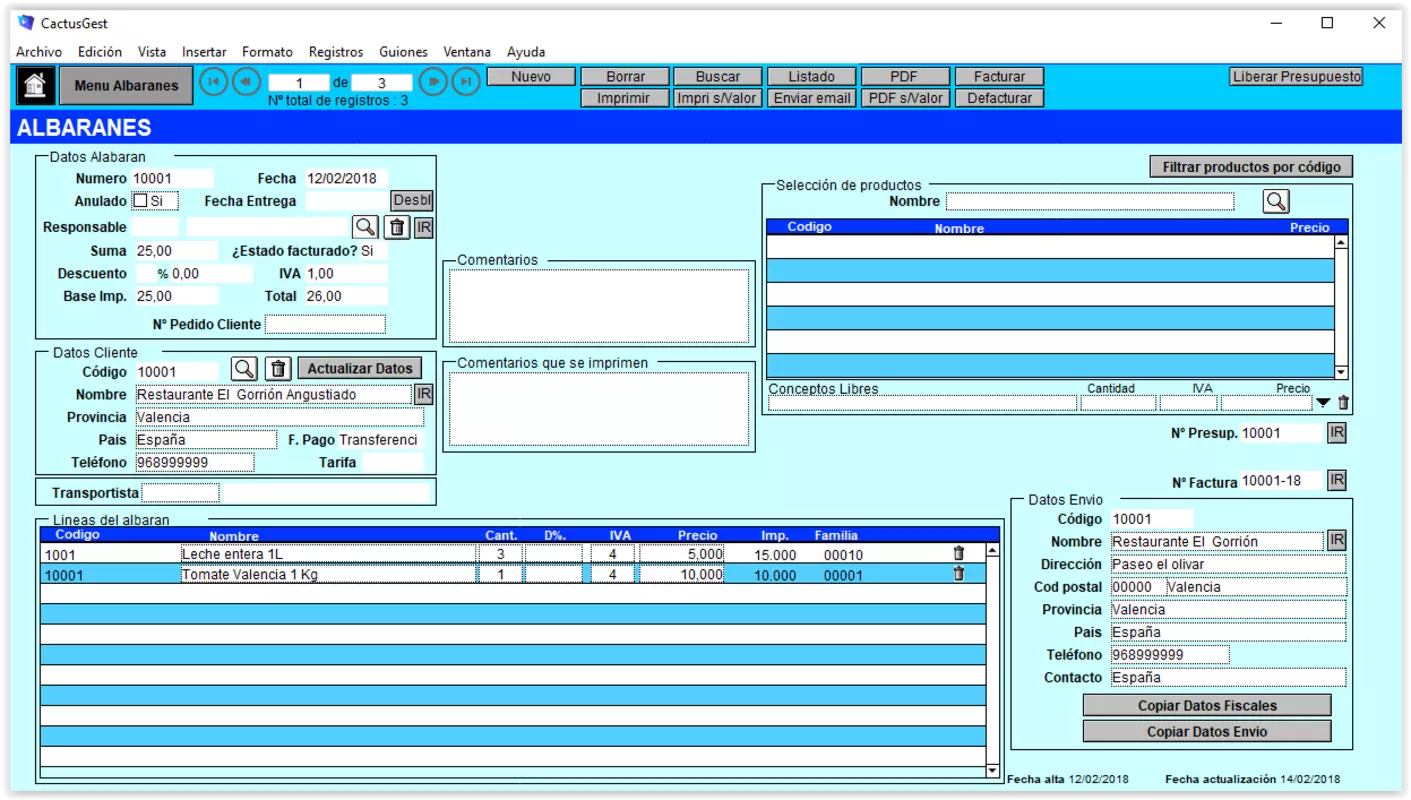
Task: Search client with Código magnifier icon
Action: pos(245,369)
